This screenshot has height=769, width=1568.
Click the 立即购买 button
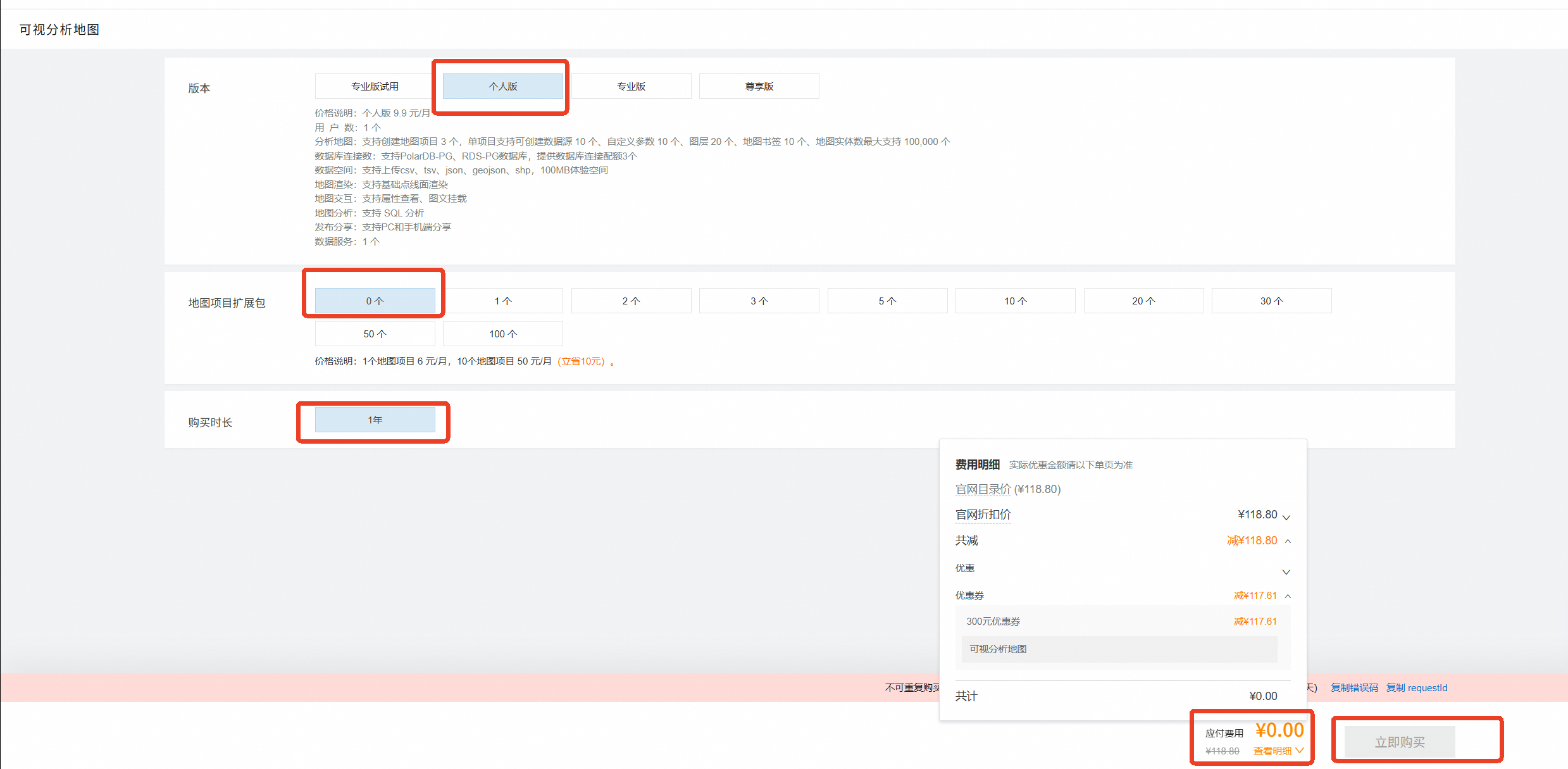coord(1399,742)
